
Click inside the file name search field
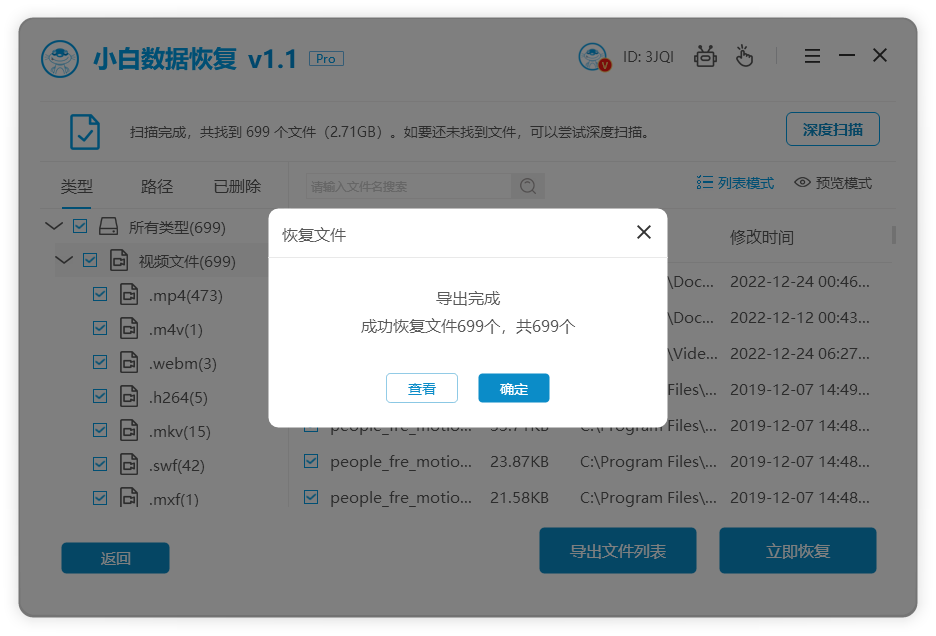[x=410, y=186]
